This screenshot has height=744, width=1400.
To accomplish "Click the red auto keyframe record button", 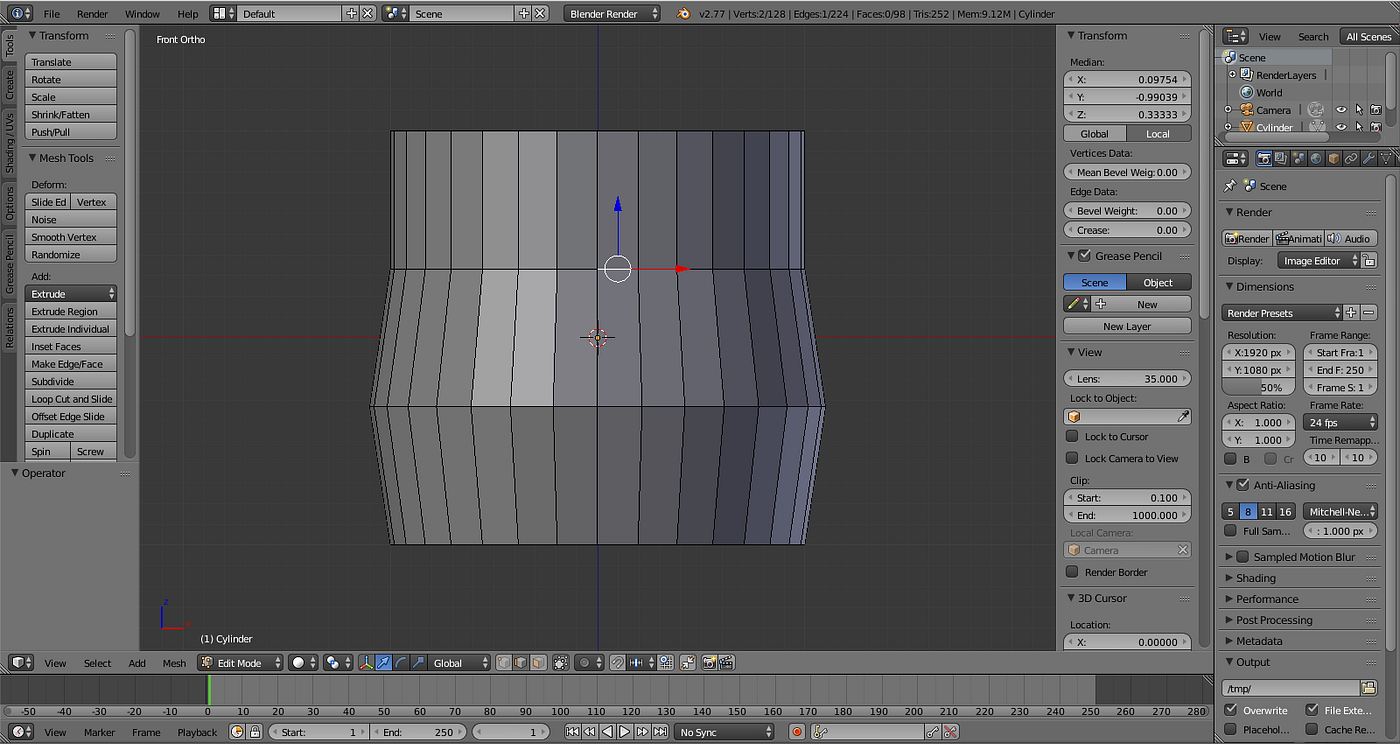I will 797,732.
